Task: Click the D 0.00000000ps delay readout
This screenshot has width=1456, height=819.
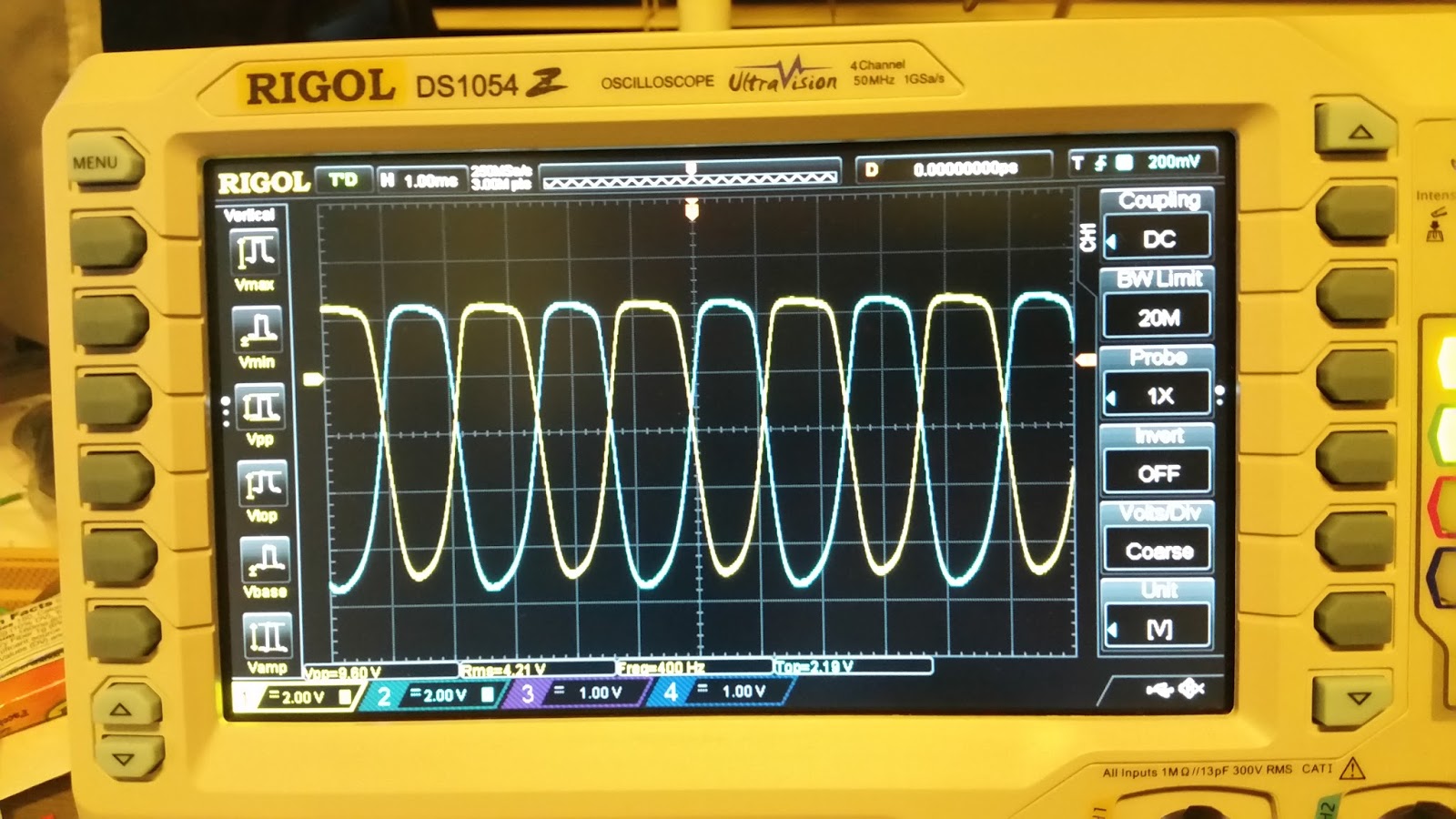Action: pyautogui.click(x=954, y=169)
